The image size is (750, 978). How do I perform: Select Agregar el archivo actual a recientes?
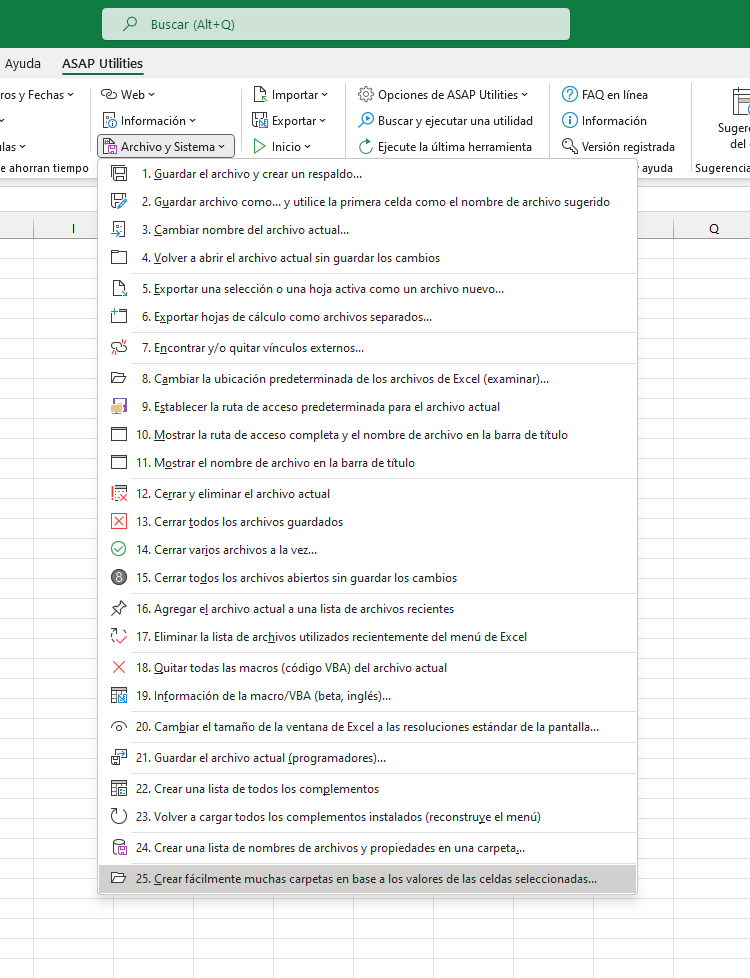[368, 609]
